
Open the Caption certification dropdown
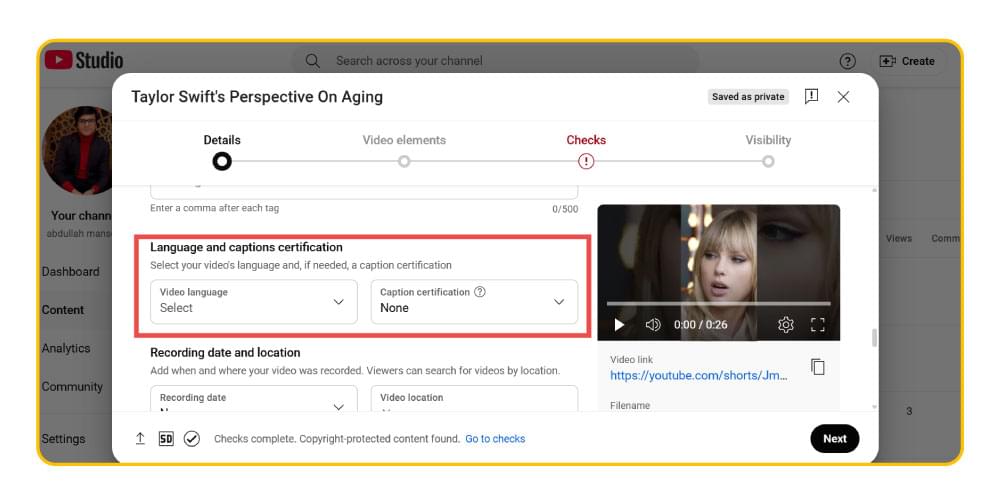pyautogui.click(x=474, y=301)
